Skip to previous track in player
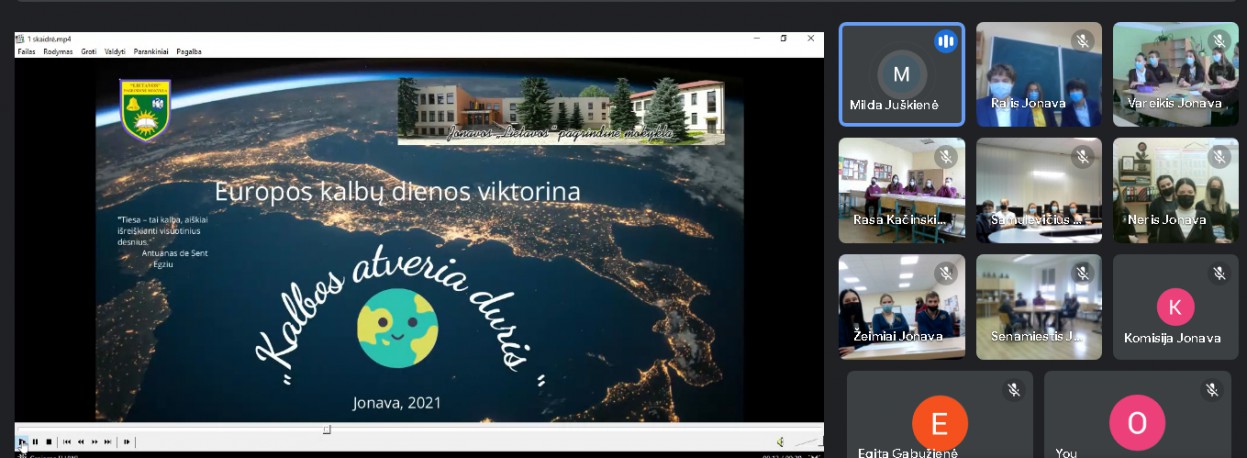 67,441
